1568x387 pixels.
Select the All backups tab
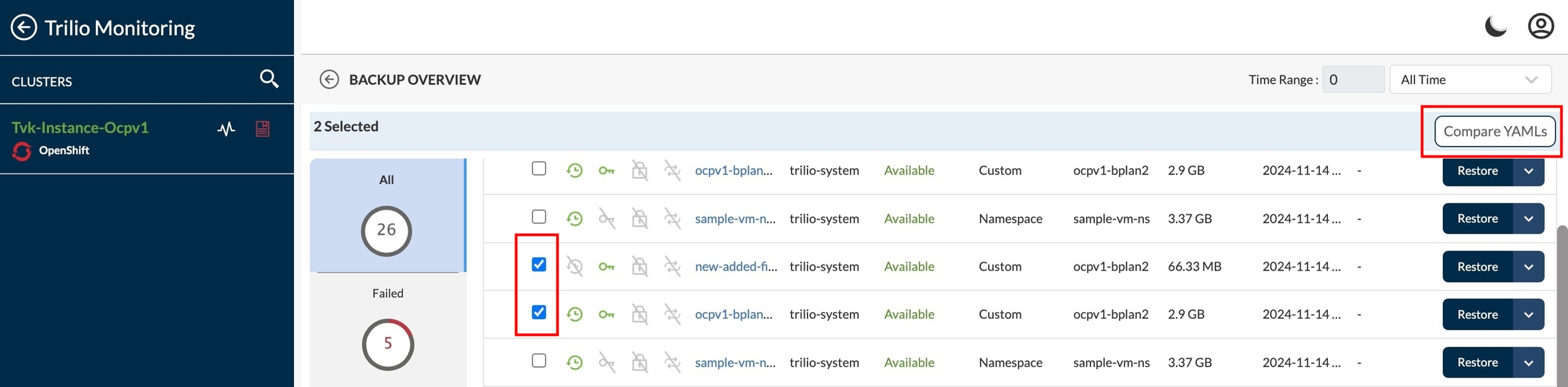coord(387,216)
